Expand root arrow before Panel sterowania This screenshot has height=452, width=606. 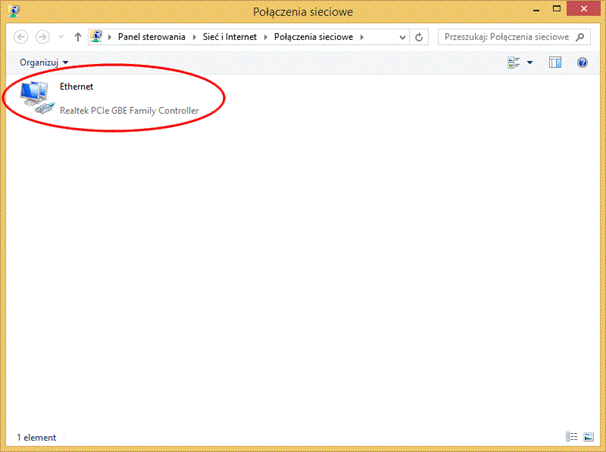click(109, 37)
